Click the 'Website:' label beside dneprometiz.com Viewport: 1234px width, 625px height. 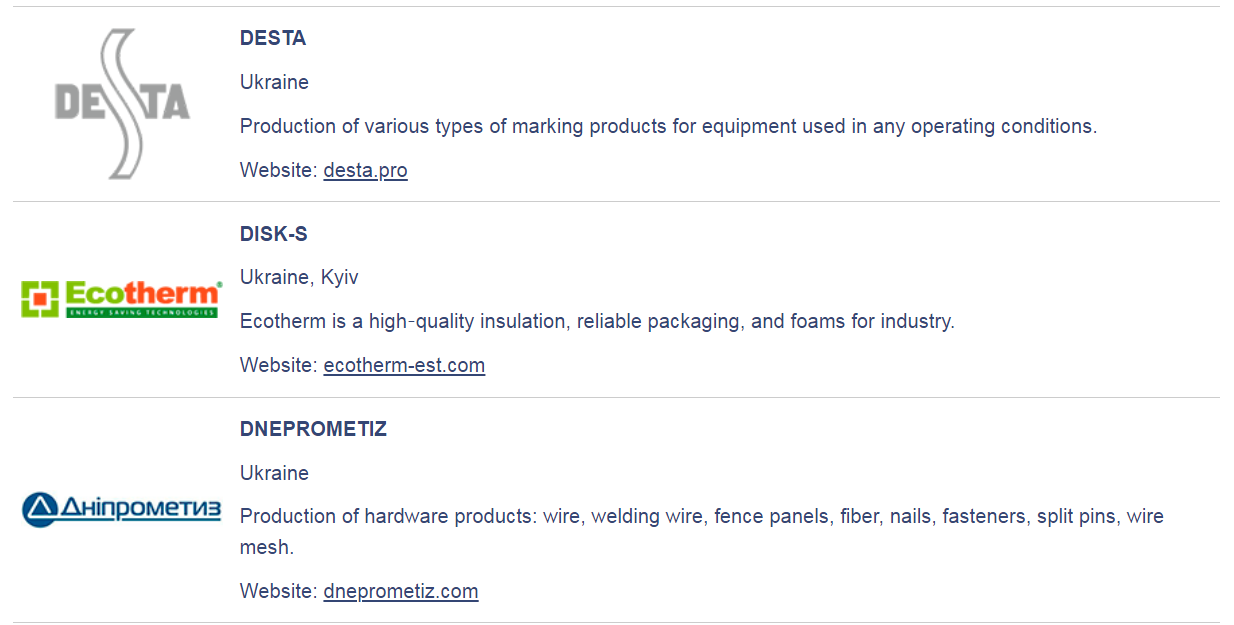[x=278, y=591]
